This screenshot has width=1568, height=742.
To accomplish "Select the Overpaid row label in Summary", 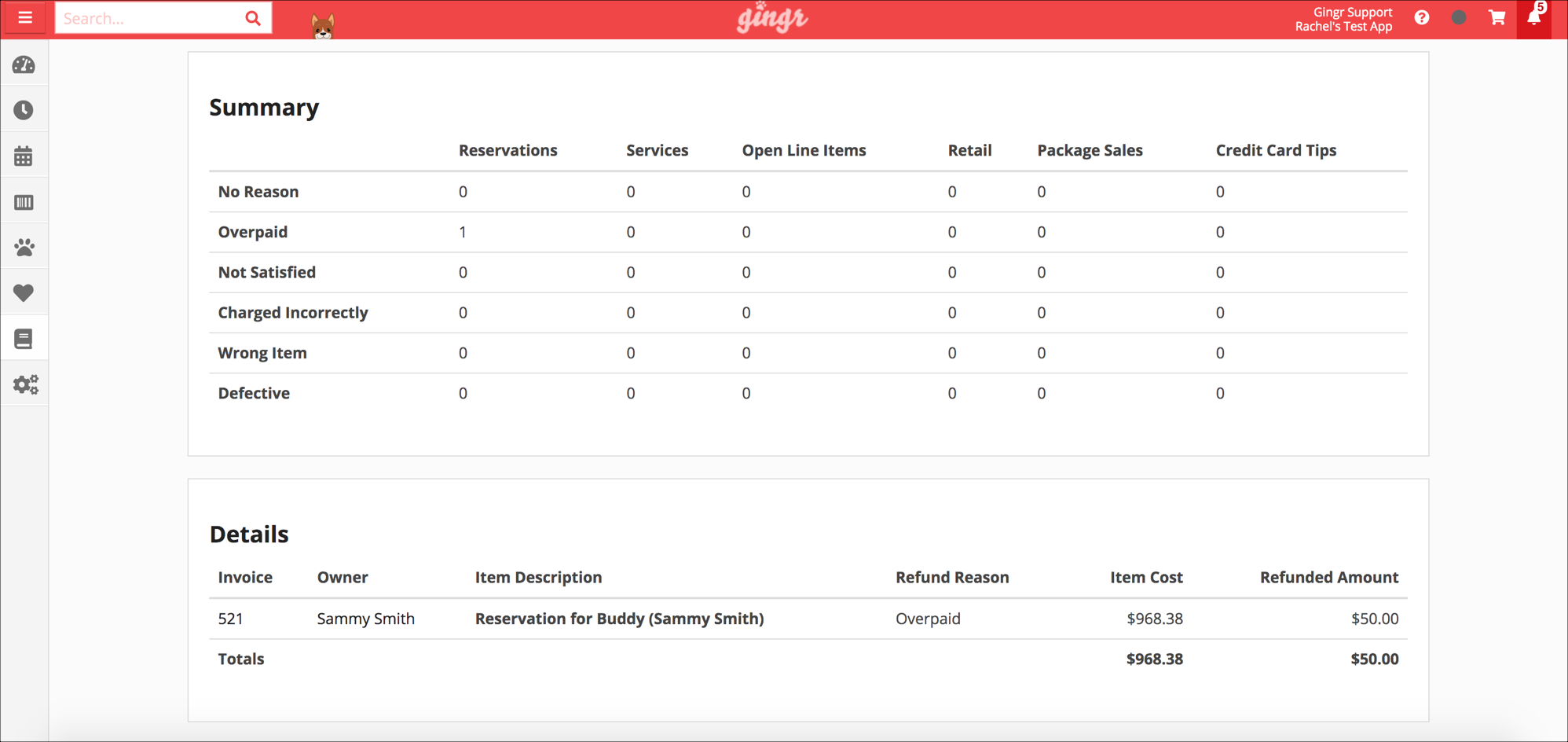I will [252, 232].
